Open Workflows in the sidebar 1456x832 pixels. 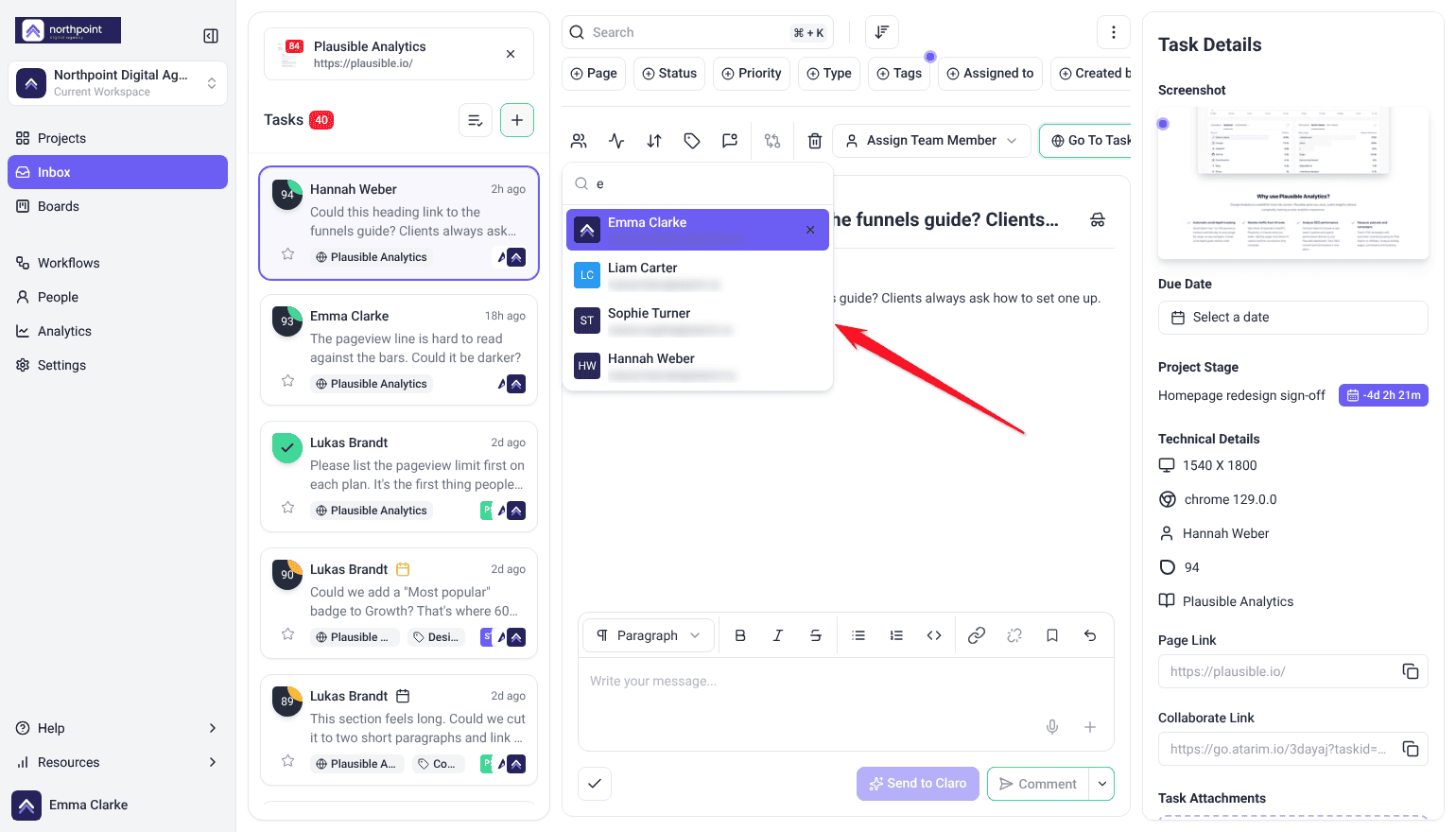[x=118, y=263]
